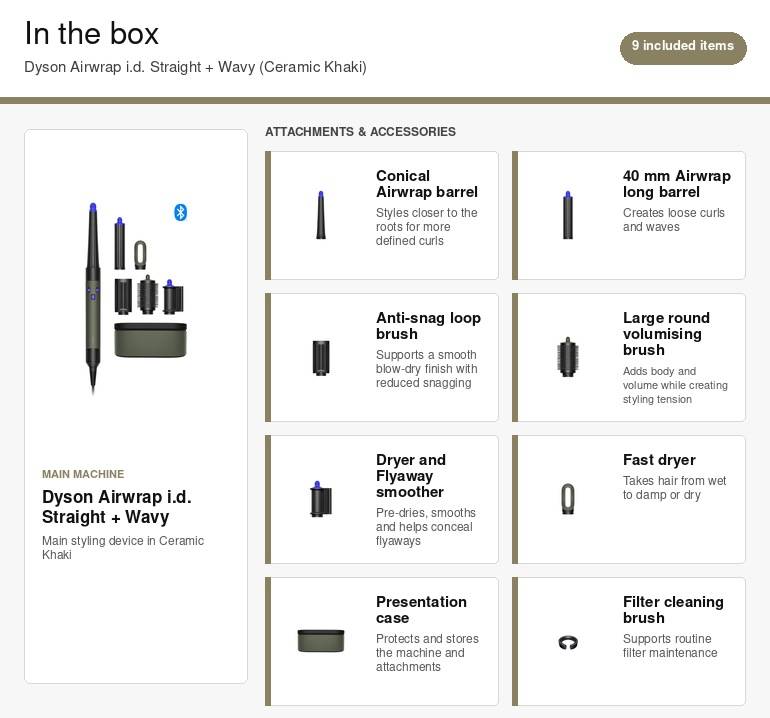Image resolution: width=770 pixels, height=718 pixels.
Task: Click the Conical Airwrap barrel product image
Action: pos(321,215)
